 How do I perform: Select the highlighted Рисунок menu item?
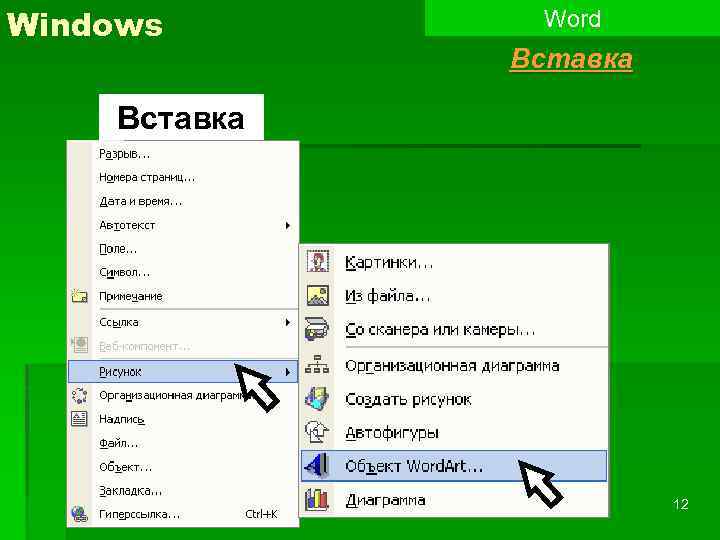pyautogui.click(x=183, y=372)
